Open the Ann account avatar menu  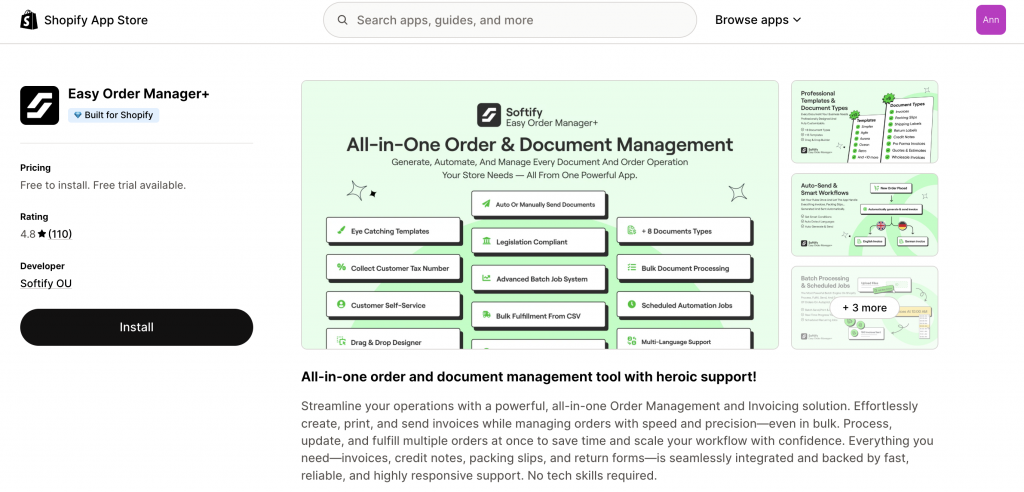991,20
